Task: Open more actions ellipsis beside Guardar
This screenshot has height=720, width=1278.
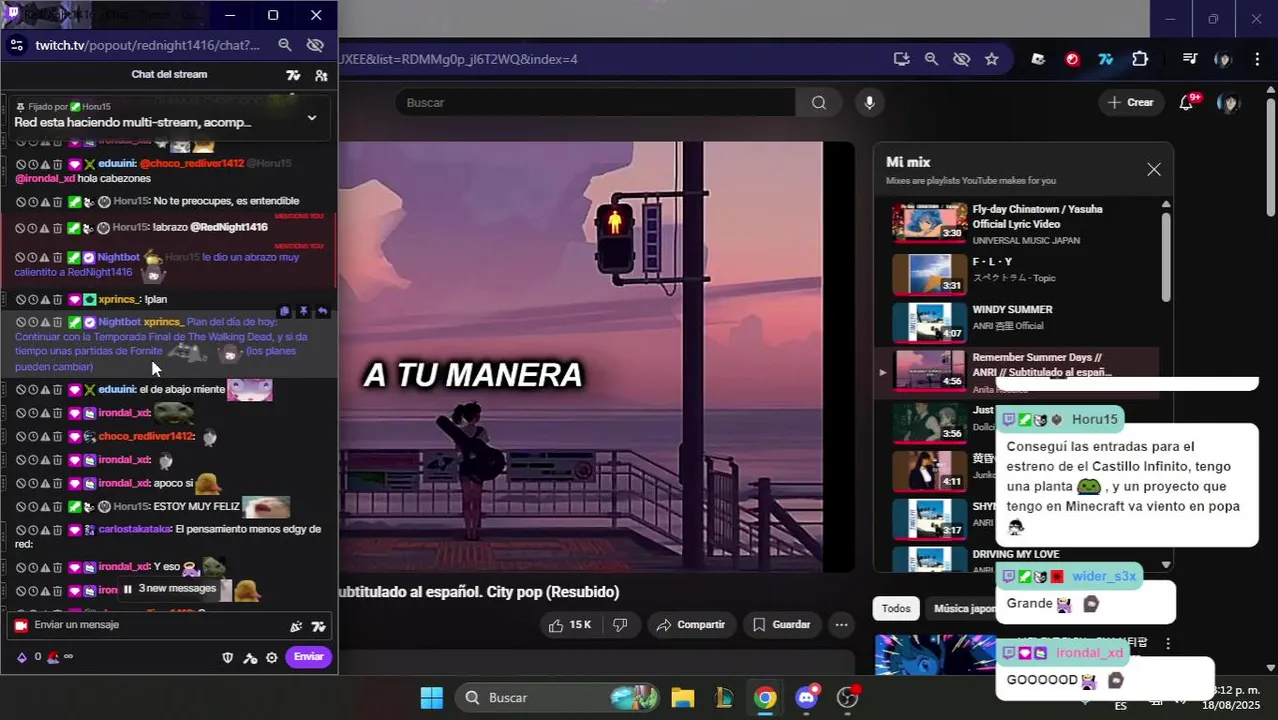Action: click(x=842, y=625)
